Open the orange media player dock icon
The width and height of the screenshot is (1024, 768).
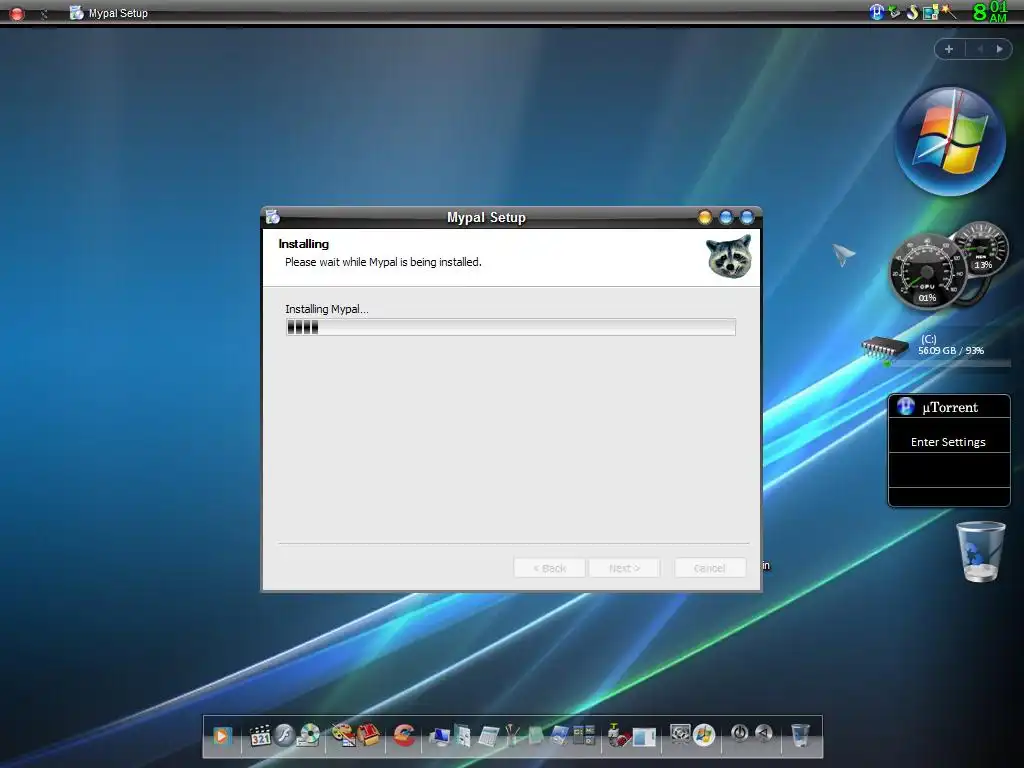tap(221, 737)
